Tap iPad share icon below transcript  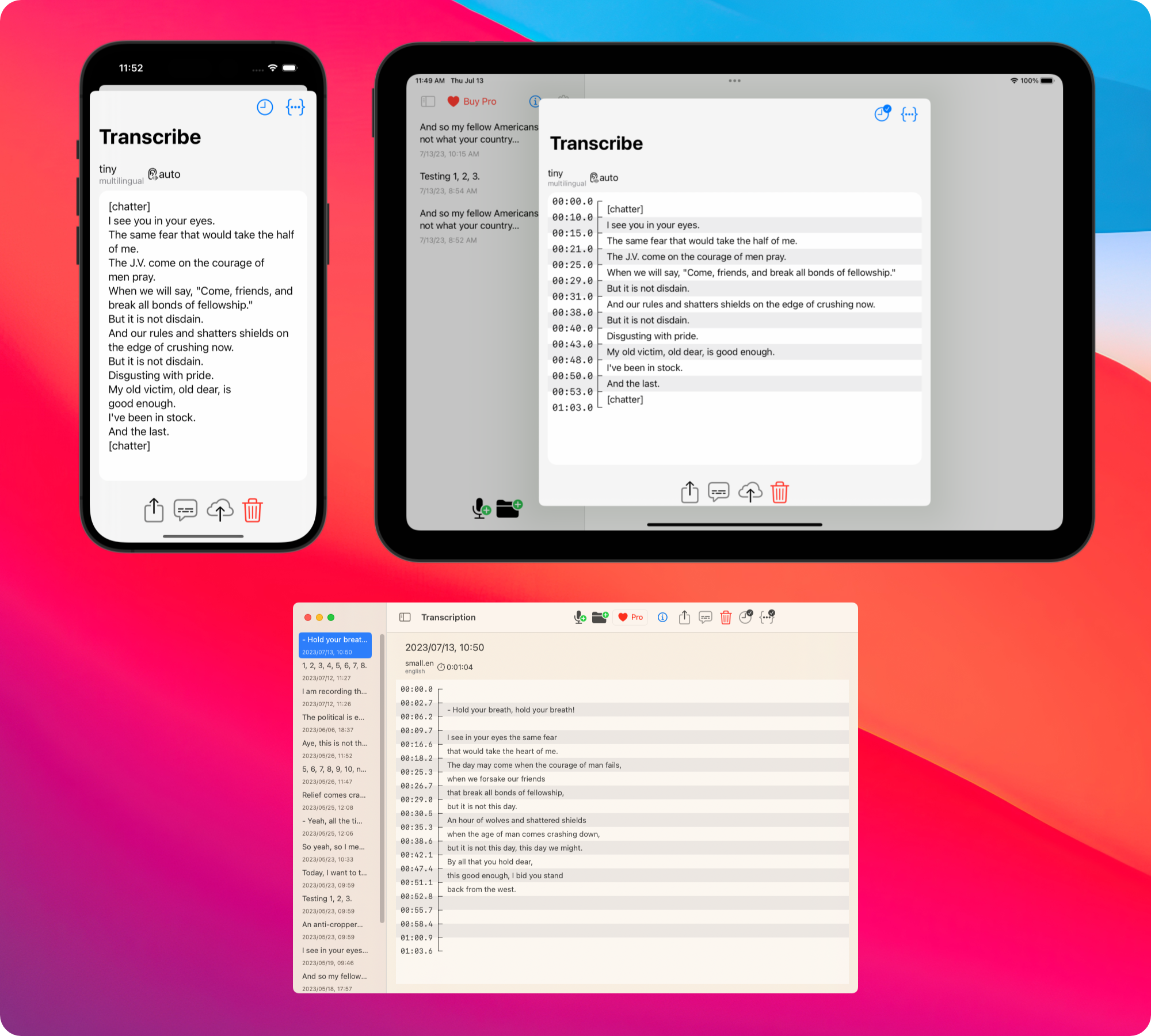pyautogui.click(x=689, y=492)
